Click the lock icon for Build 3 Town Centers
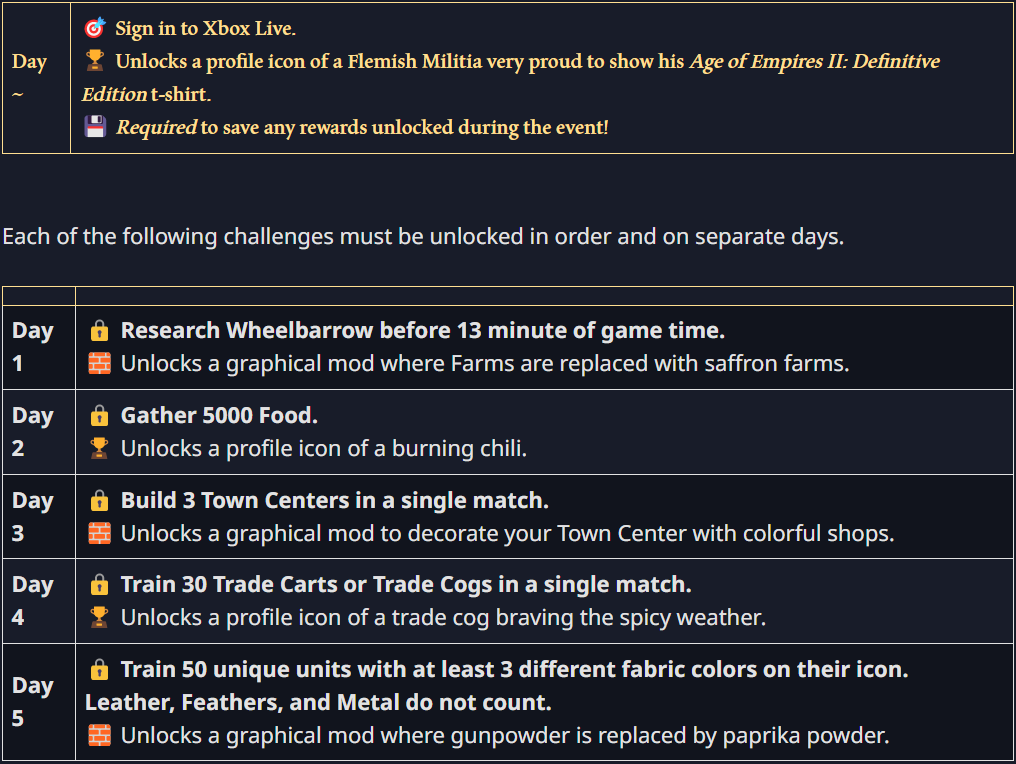Viewport: 1016px width, 764px height. click(99, 500)
